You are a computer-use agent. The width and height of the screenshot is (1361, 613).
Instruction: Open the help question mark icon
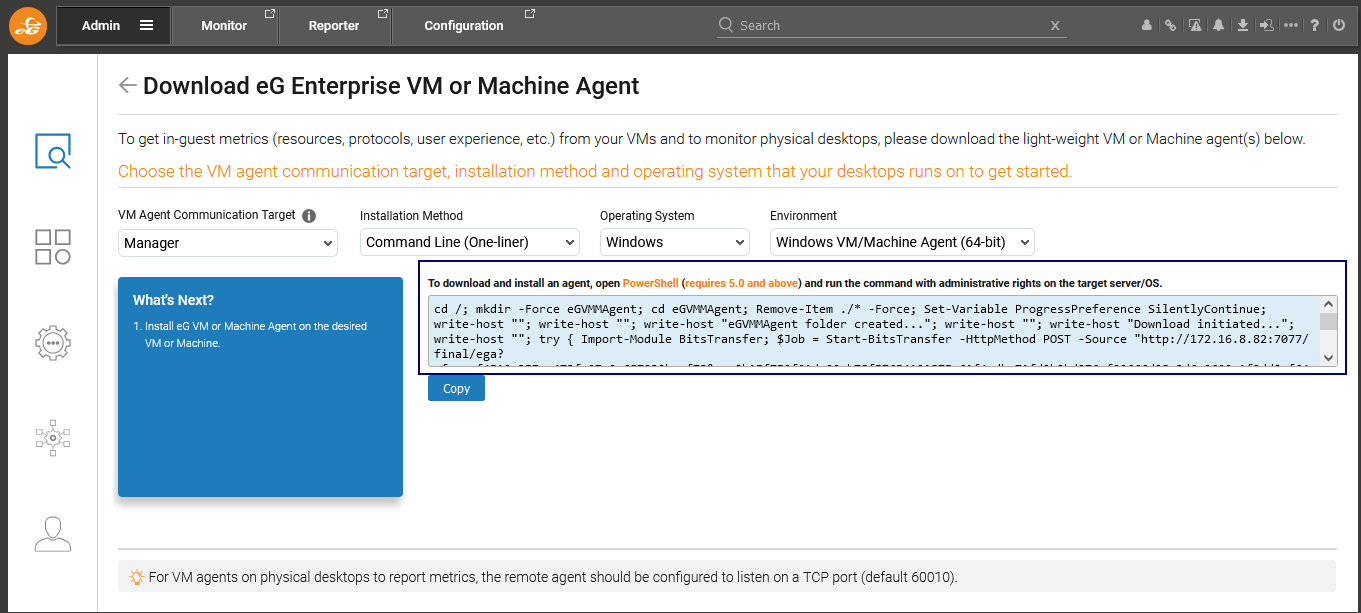pos(1315,25)
